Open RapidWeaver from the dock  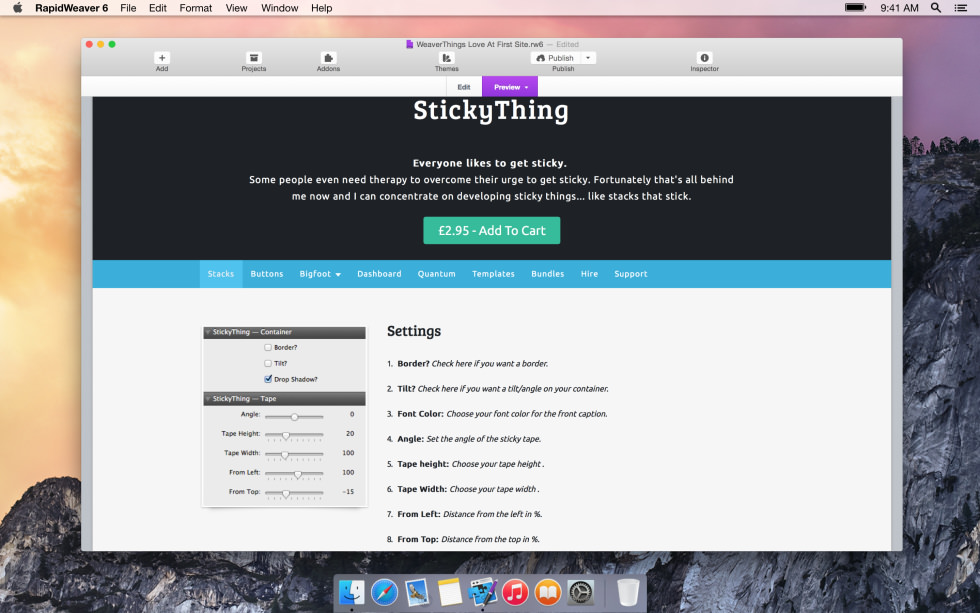(x=482, y=592)
